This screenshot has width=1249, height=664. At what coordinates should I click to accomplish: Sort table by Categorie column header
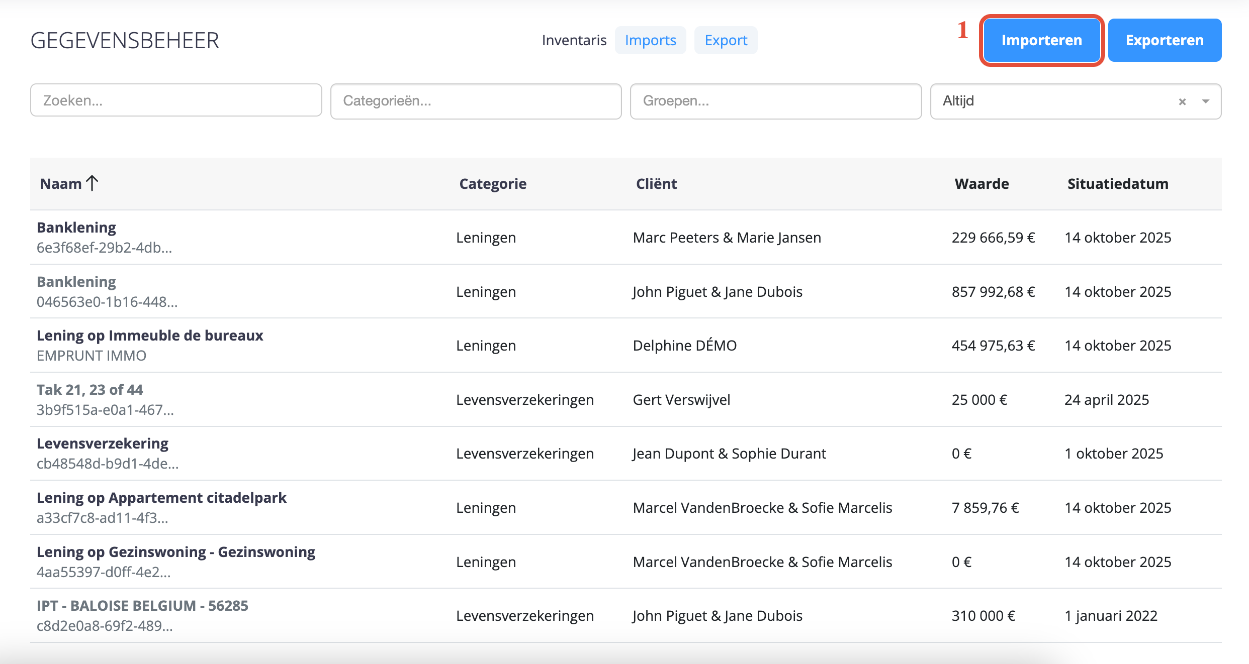coord(492,184)
